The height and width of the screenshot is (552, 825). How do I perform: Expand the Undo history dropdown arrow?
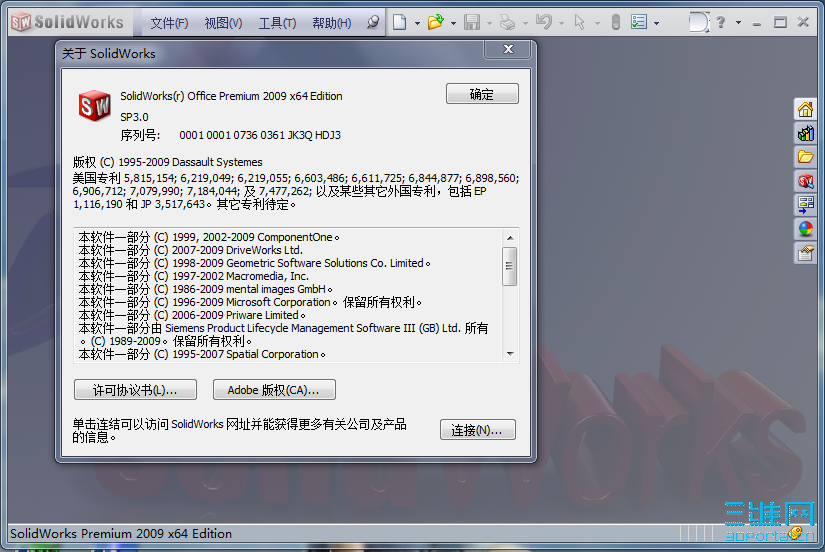tap(561, 23)
